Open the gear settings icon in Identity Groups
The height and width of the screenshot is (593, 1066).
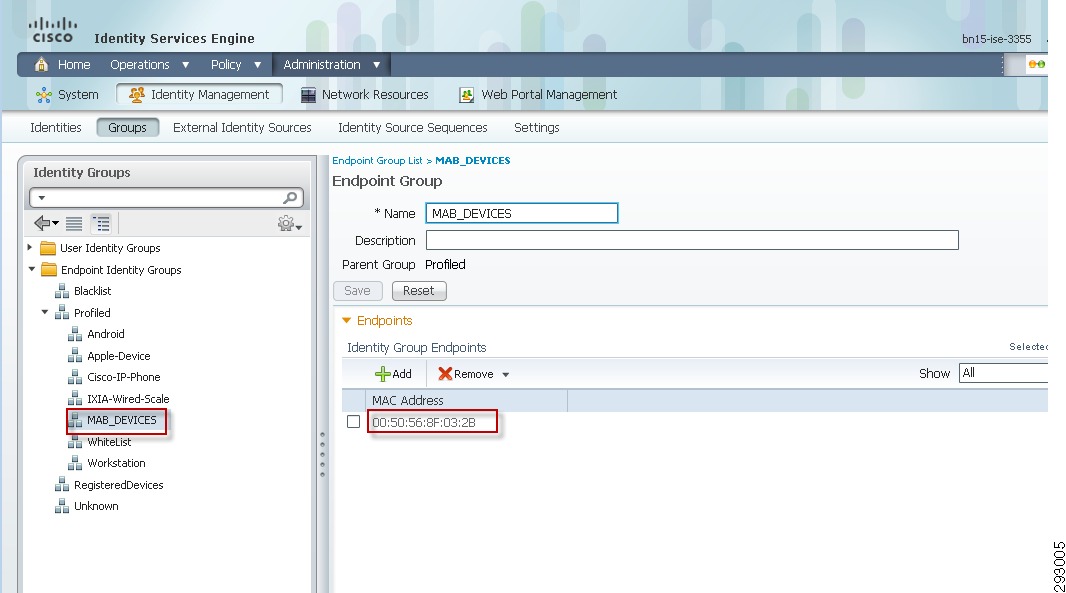(x=290, y=224)
